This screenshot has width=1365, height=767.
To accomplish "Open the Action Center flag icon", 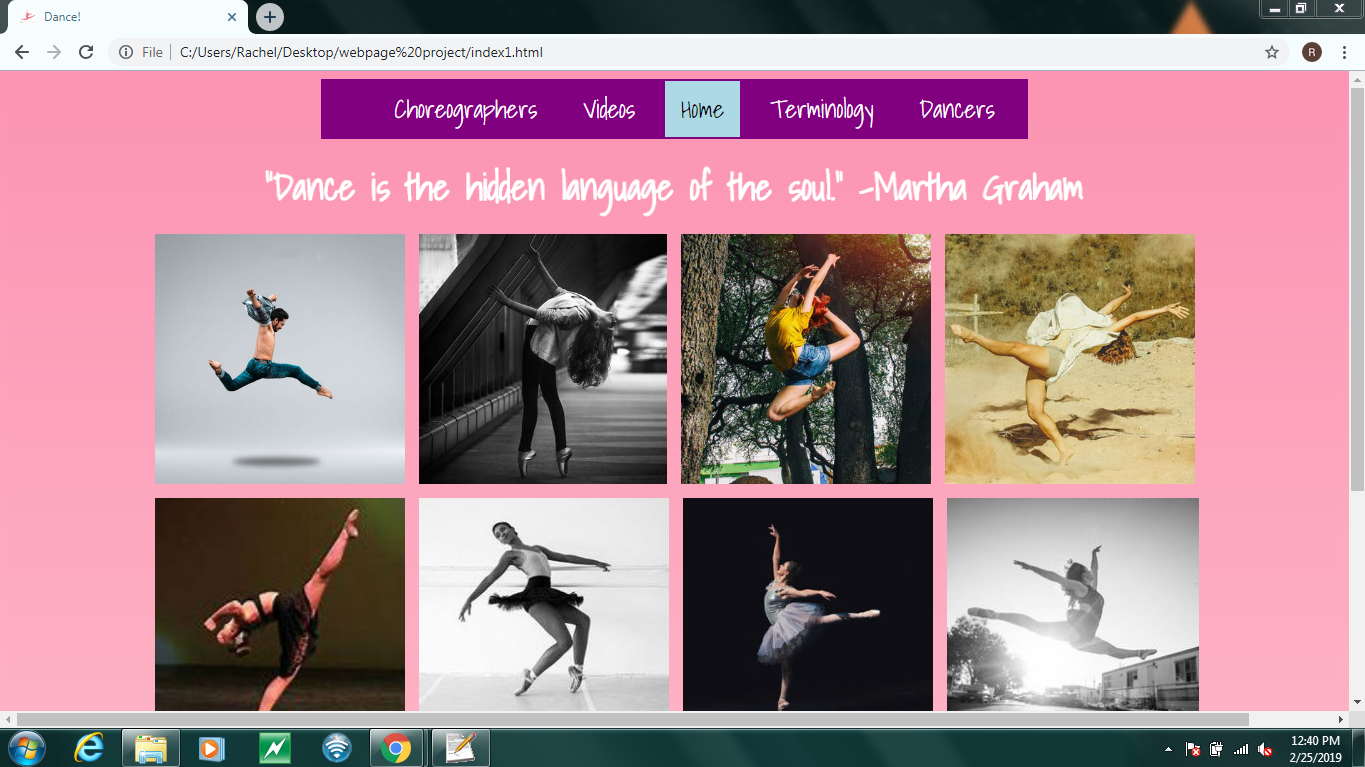I will pos(1193,749).
